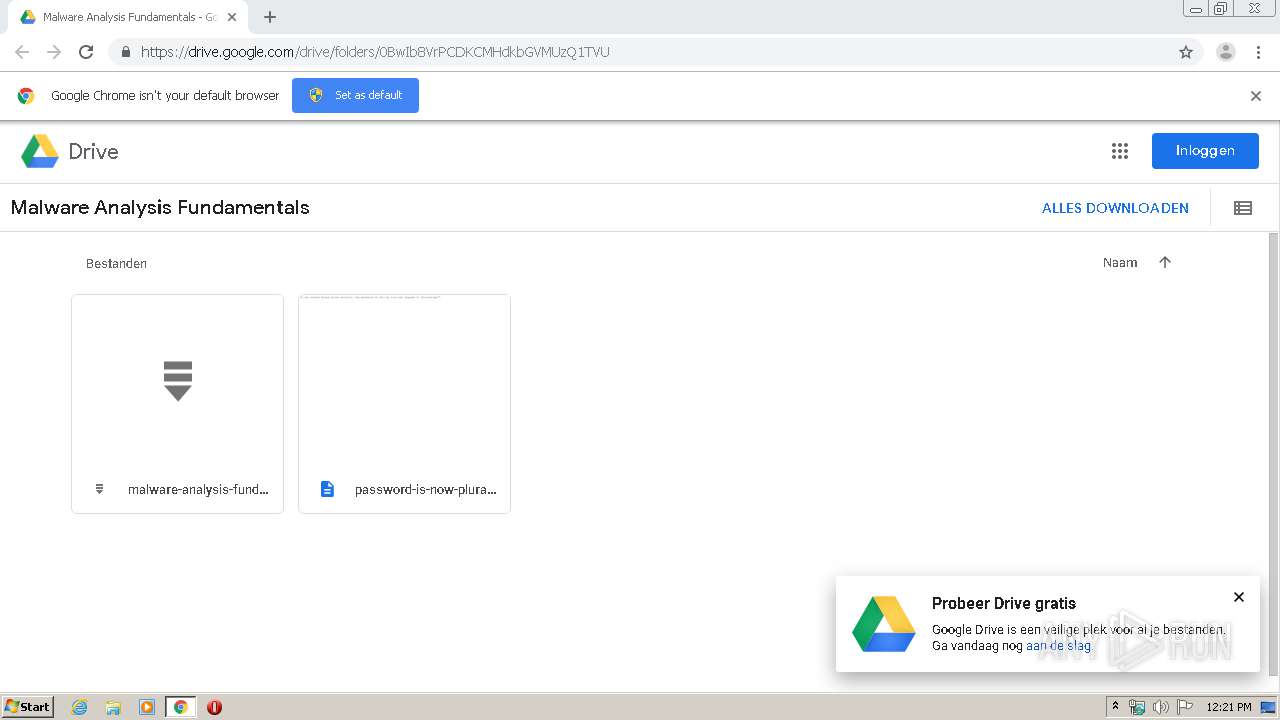Image resolution: width=1280 pixels, height=720 pixels.
Task: Dismiss the default browser notification bar
Action: click(1256, 96)
